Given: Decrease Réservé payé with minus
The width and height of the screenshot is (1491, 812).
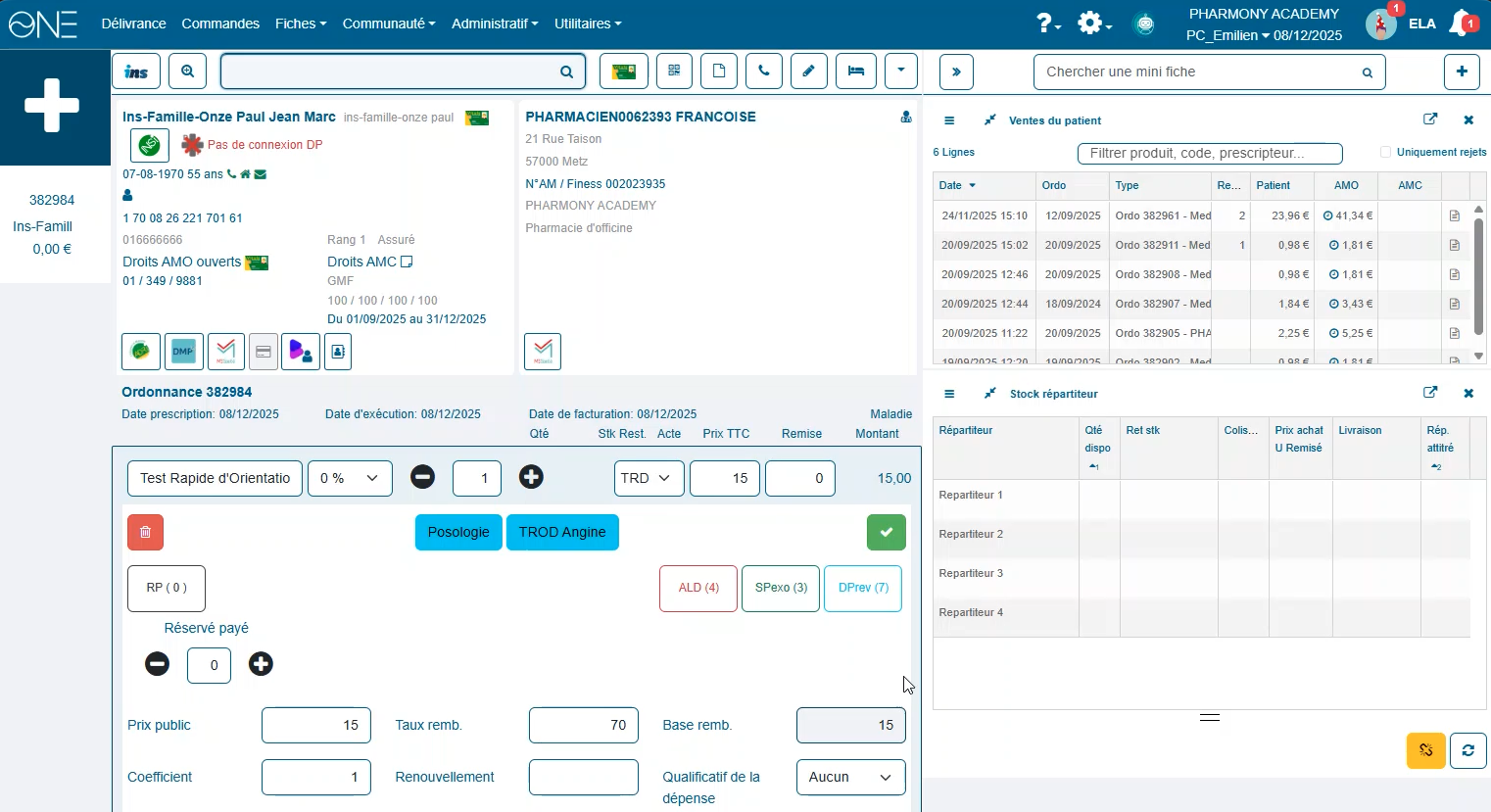Looking at the screenshot, I should click(x=157, y=664).
